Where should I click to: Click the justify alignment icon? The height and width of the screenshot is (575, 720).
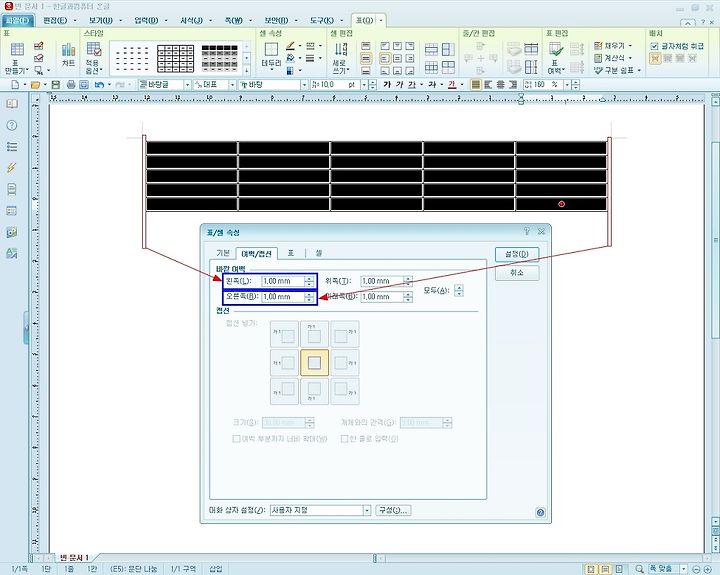tap(476, 85)
